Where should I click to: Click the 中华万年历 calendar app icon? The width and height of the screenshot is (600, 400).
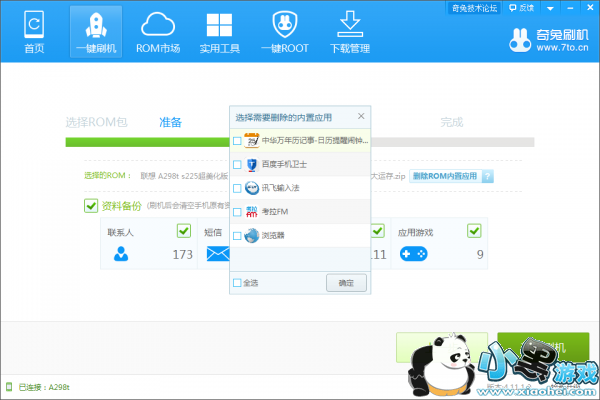[x=251, y=140]
